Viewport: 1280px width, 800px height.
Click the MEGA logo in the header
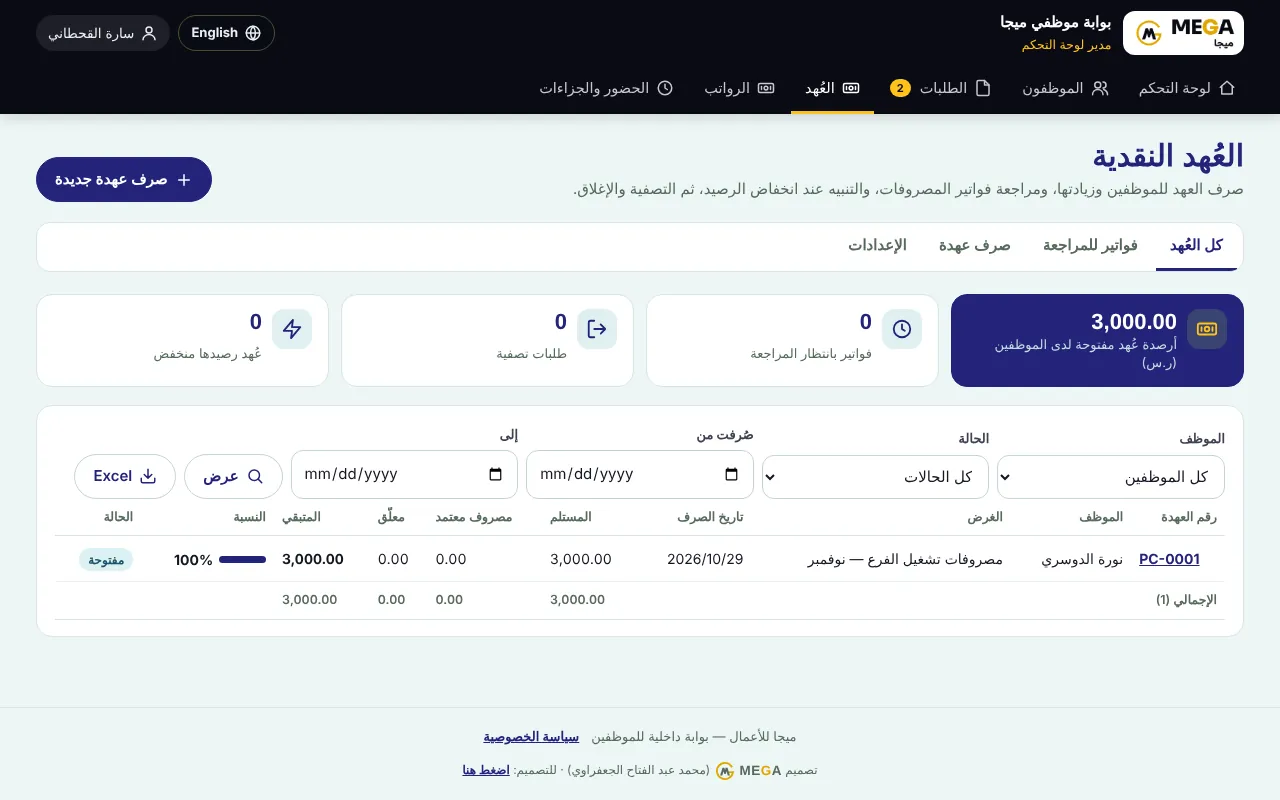(1183, 33)
